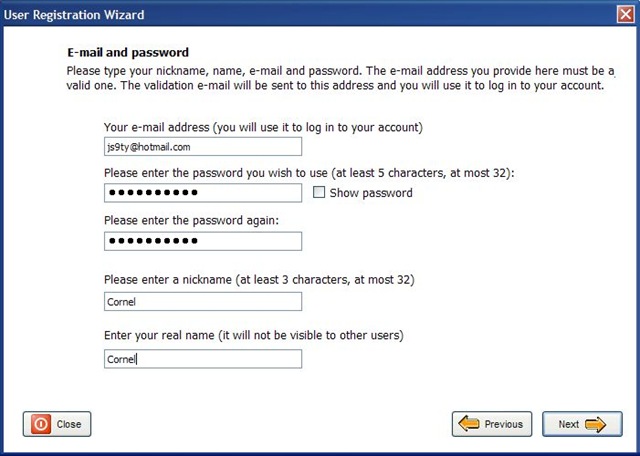This screenshot has width=640, height=456.
Task: Click the orange left arrow icon
Action: click(469, 424)
